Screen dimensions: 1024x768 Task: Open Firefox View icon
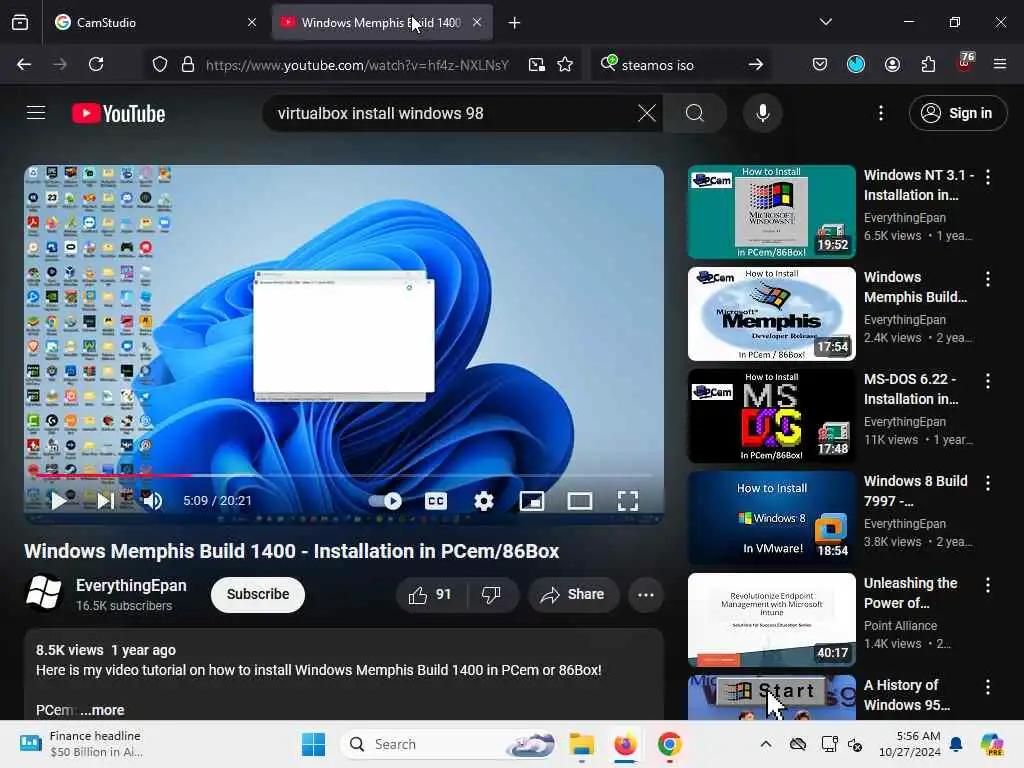(20, 22)
